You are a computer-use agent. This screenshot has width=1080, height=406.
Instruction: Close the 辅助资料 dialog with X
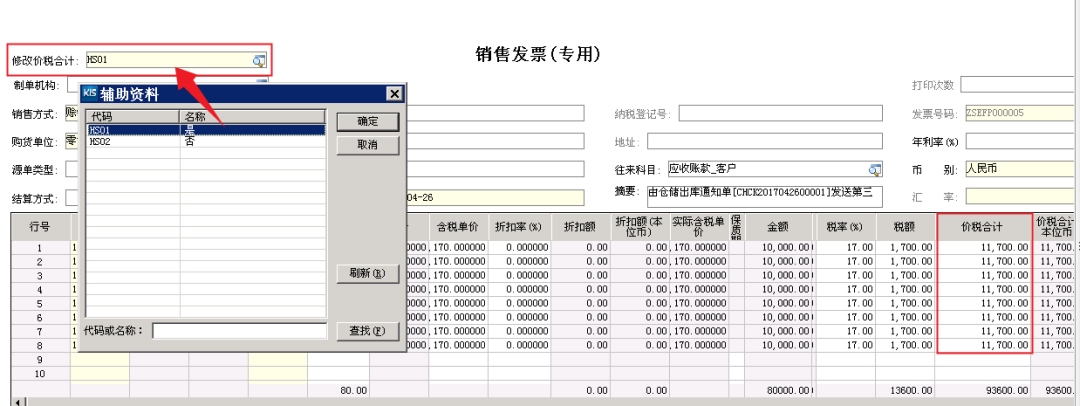point(393,93)
